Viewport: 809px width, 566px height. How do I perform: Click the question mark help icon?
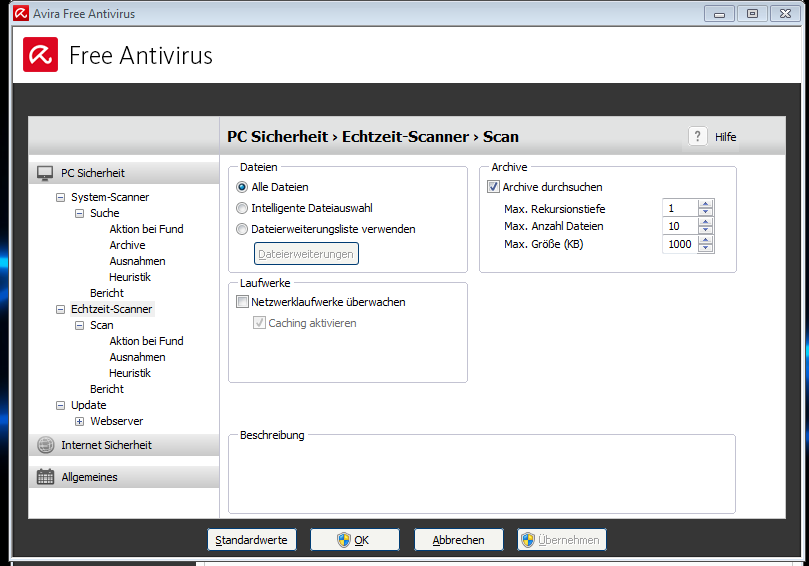pos(698,137)
